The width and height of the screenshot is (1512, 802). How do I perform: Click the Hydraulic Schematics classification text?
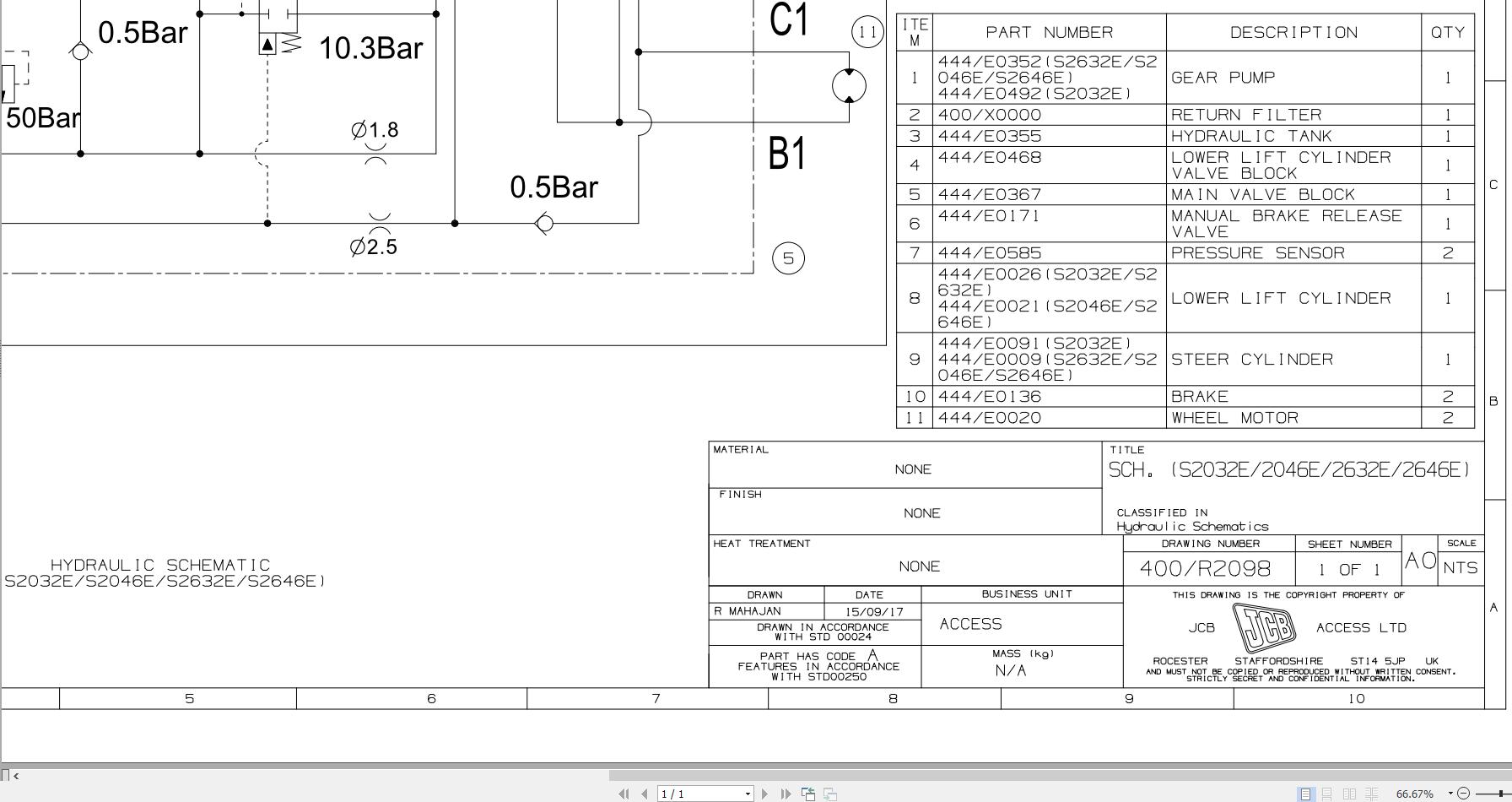click(x=1192, y=527)
